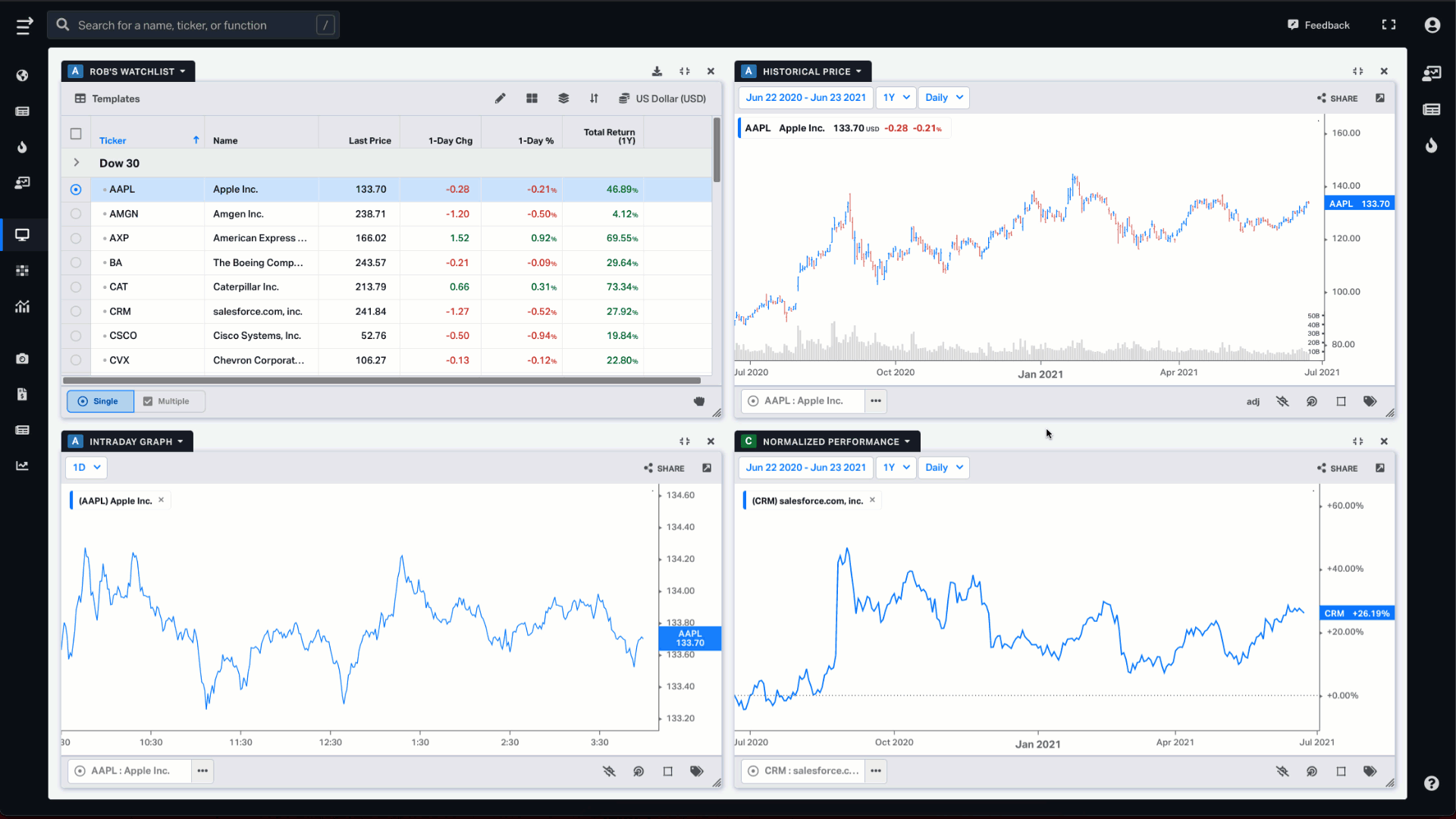Click the watchlist horizontal scrollbar
The height and width of the screenshot is (819, 1456).
tap(381, 381)
